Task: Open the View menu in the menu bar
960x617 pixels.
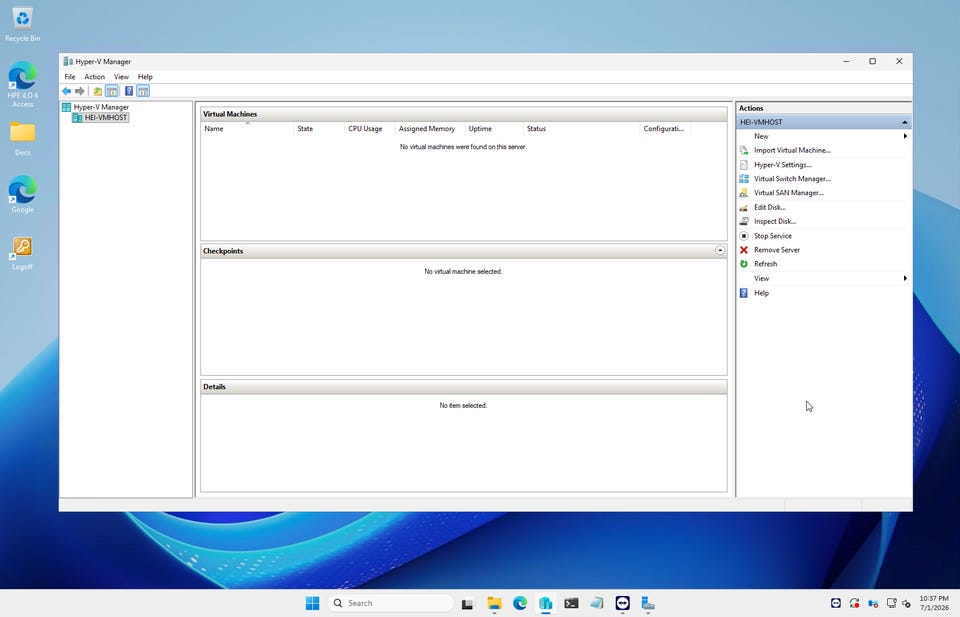Action: click(x=121, y=77)
